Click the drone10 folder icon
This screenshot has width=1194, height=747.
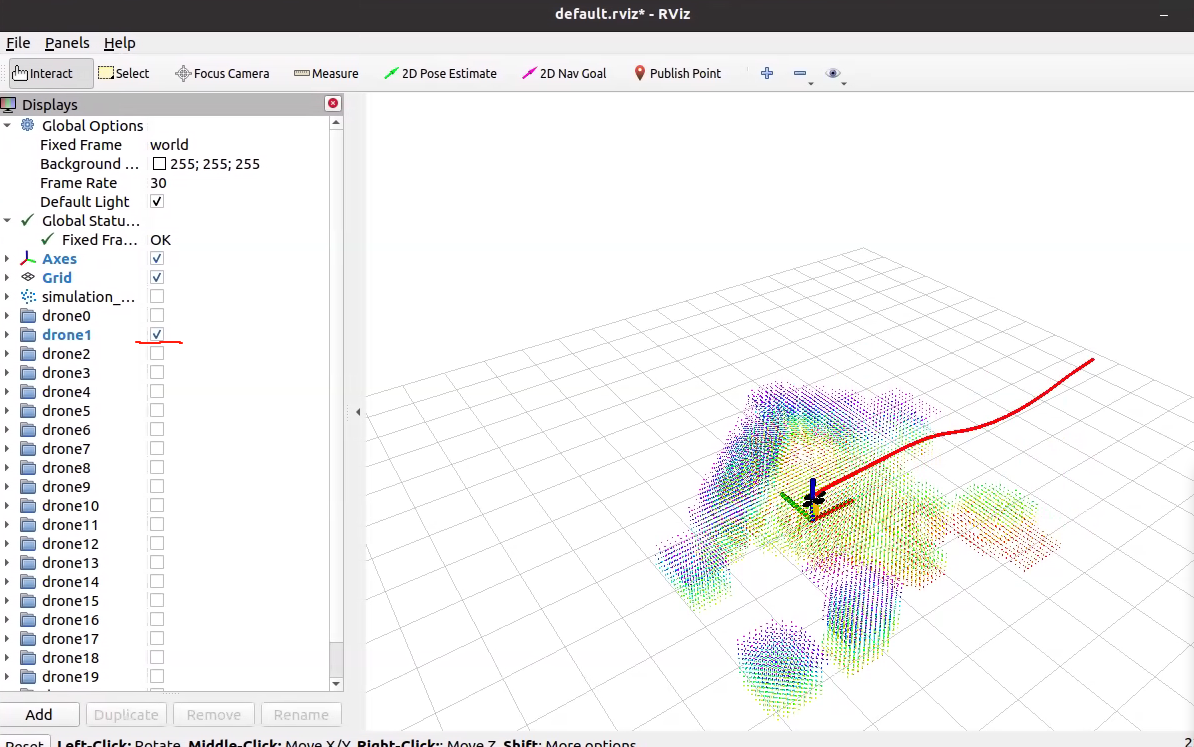point(28,506)
